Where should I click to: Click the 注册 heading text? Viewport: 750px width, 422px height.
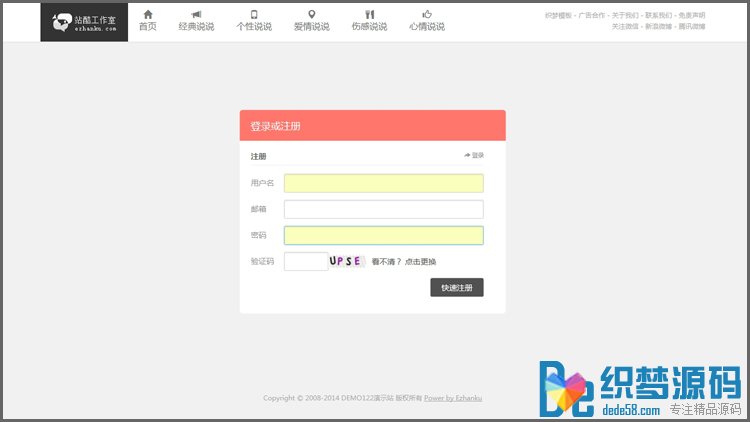[x=258, y=156]
